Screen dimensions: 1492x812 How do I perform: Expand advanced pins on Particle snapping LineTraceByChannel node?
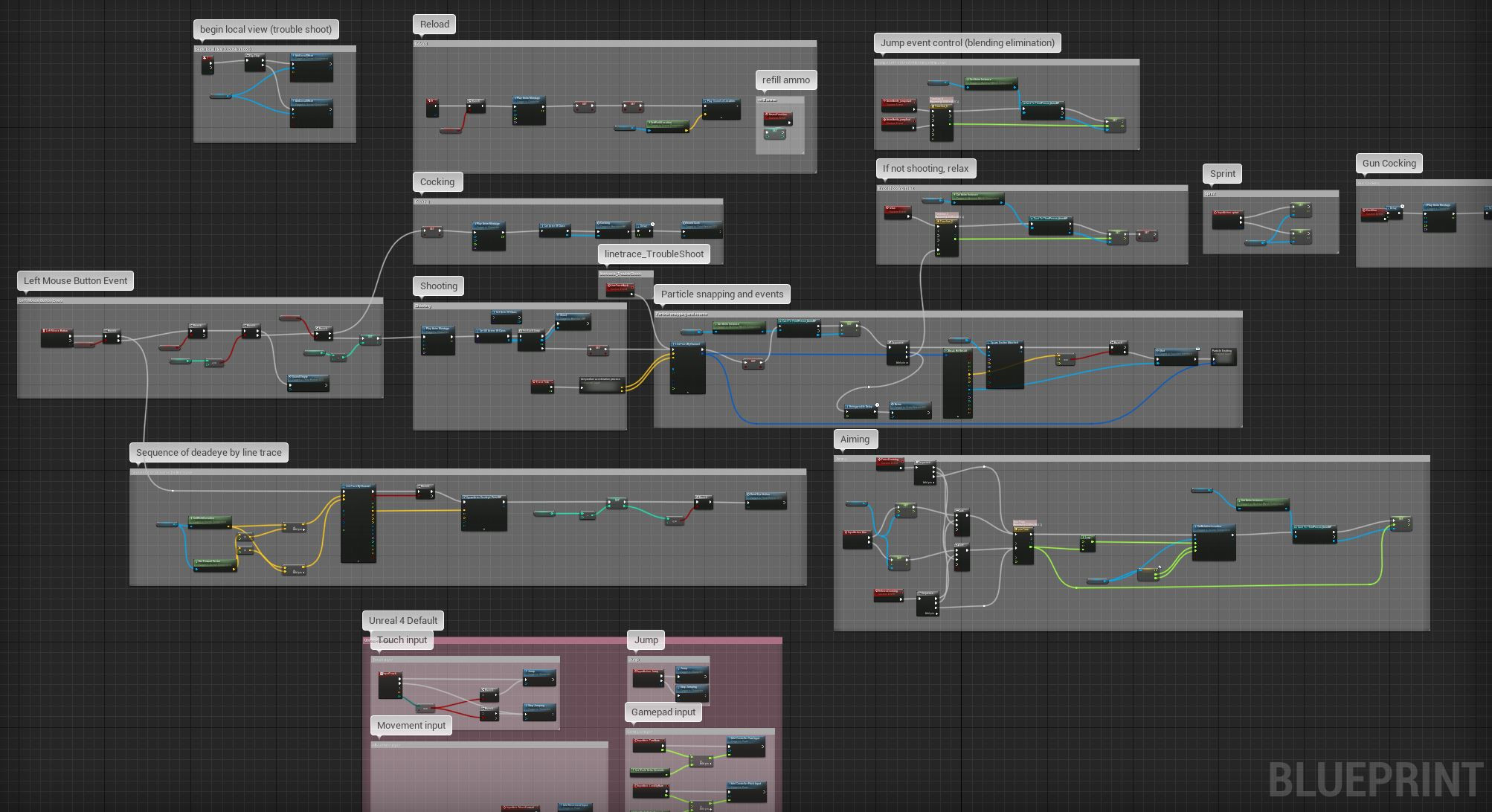tap(688, 392)
